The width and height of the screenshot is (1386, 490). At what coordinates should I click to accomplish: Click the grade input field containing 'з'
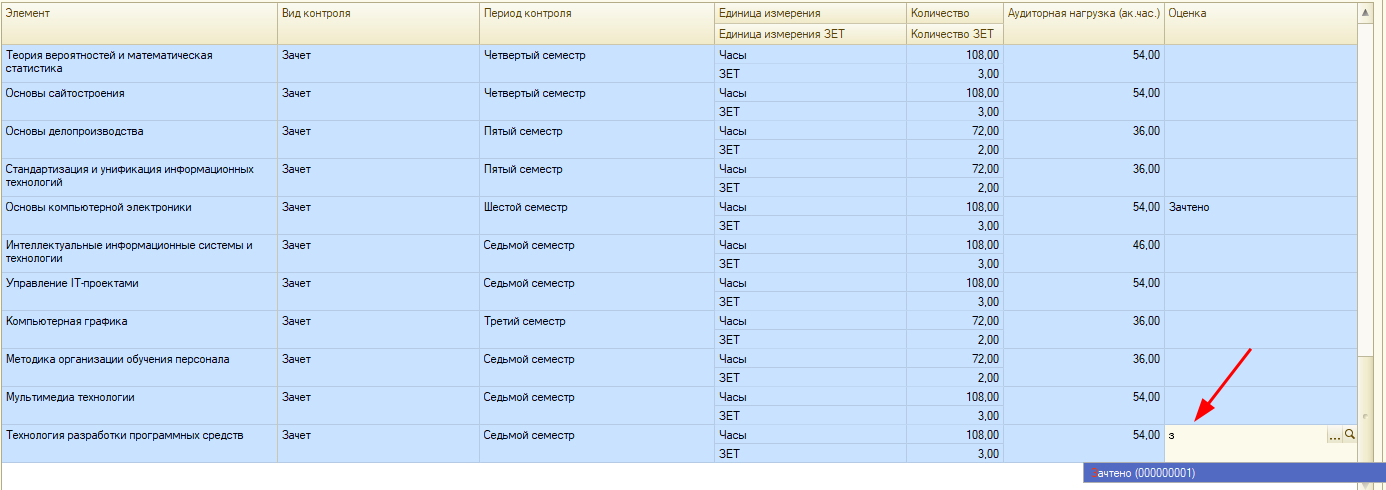(1244, 435)
